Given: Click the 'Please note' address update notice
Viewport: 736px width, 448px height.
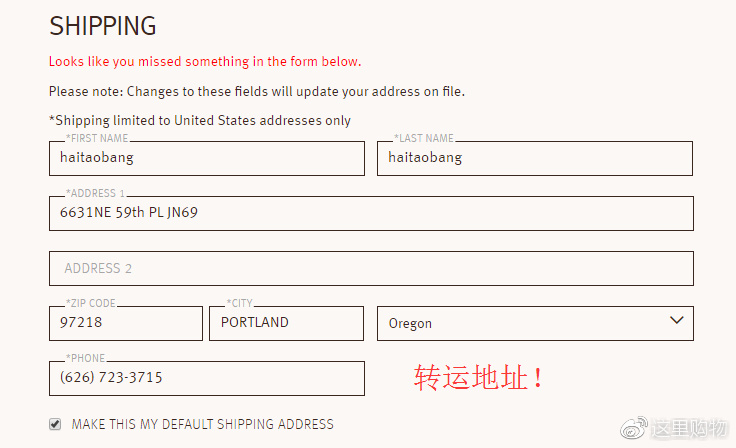Looking at the screenshot, I should click(x=257, y=91).
